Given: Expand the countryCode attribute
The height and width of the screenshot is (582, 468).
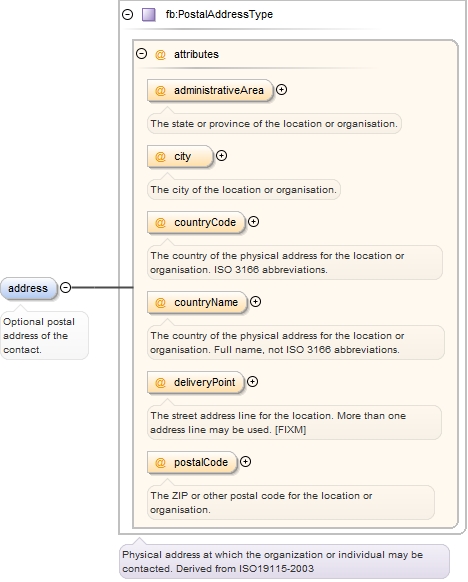Looking at the screenshot, I should pos(253,222).
